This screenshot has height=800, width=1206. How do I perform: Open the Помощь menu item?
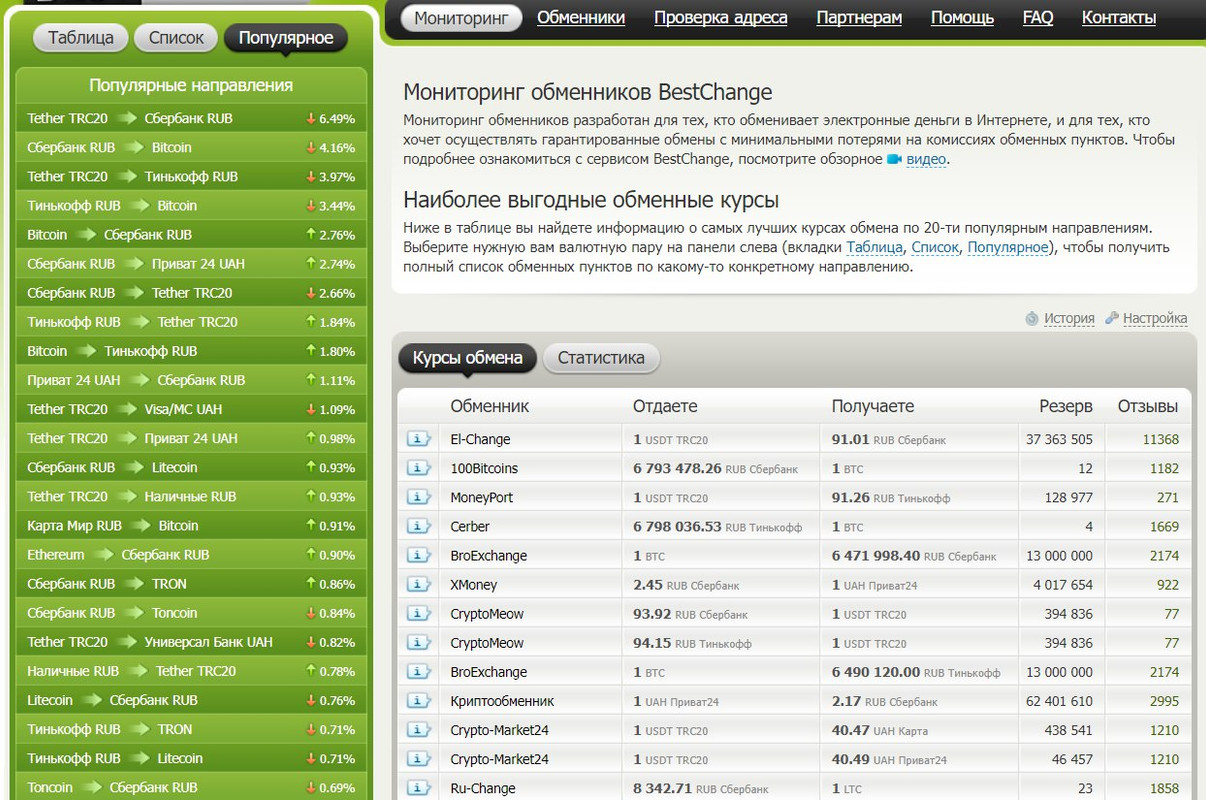[x=962, y=18]
